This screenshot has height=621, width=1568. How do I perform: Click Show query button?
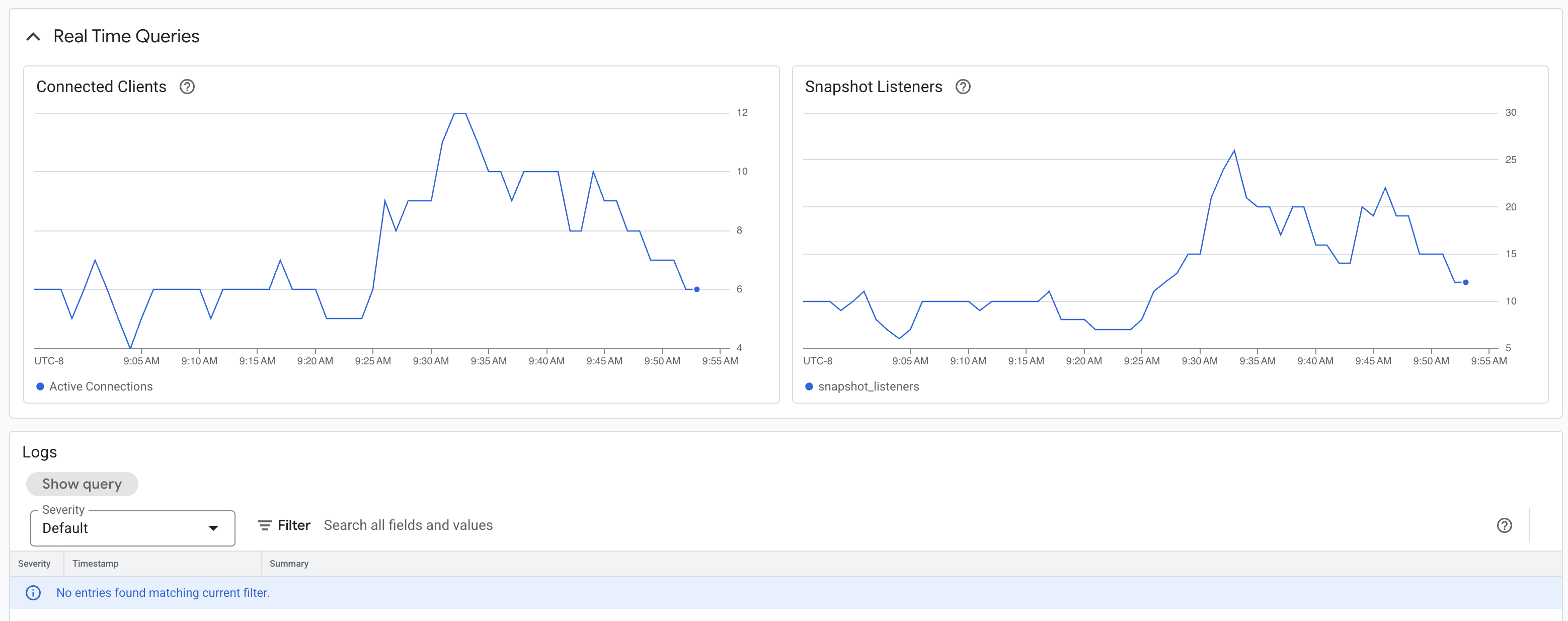[82, 484]
